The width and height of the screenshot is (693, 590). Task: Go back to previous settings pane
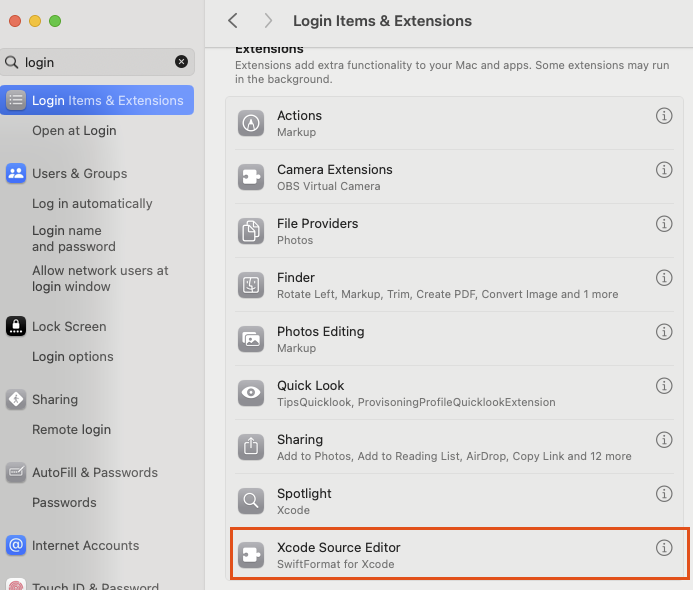233,20
